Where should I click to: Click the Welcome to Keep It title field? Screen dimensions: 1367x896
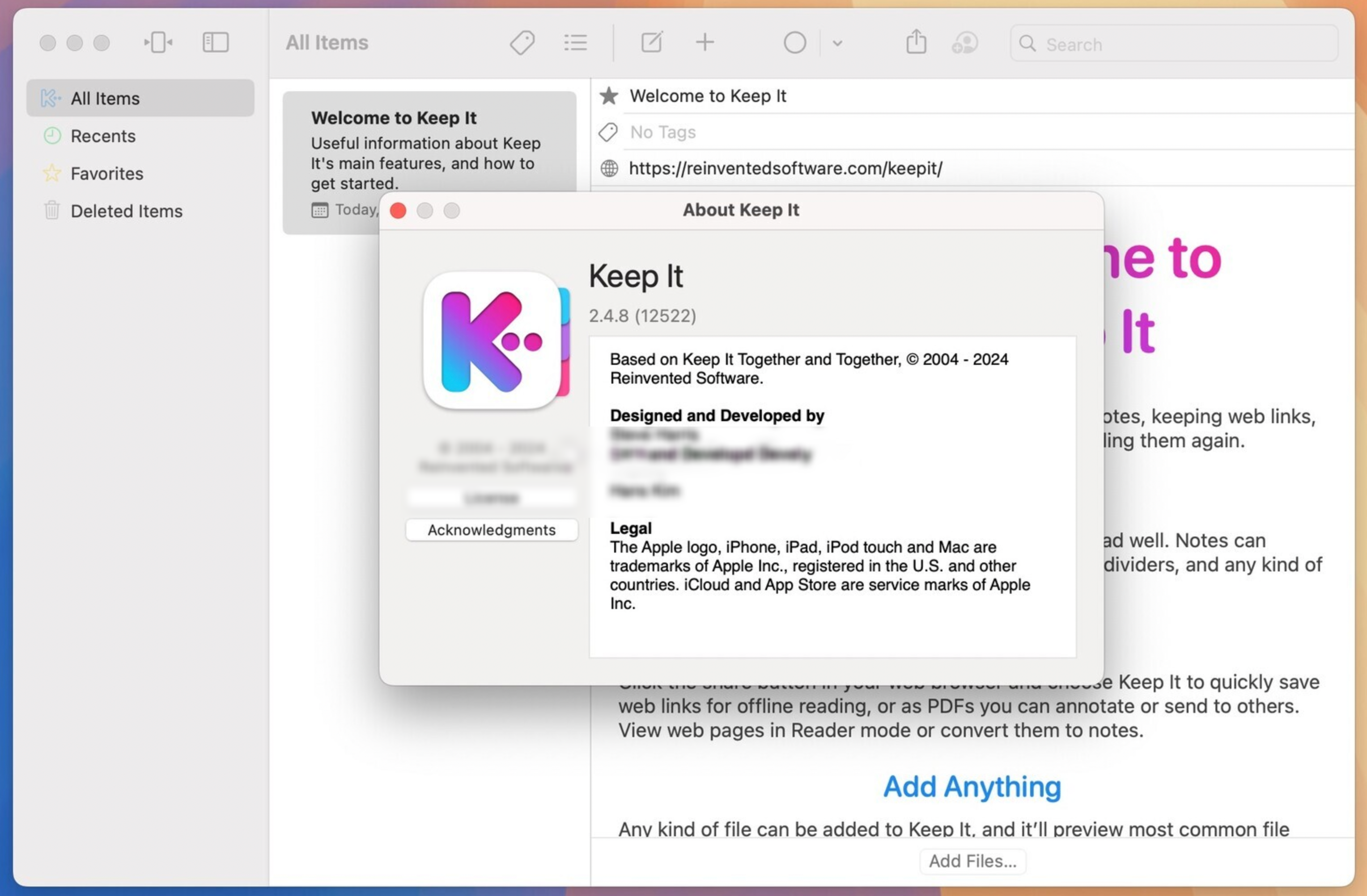(x=708, y=96)
